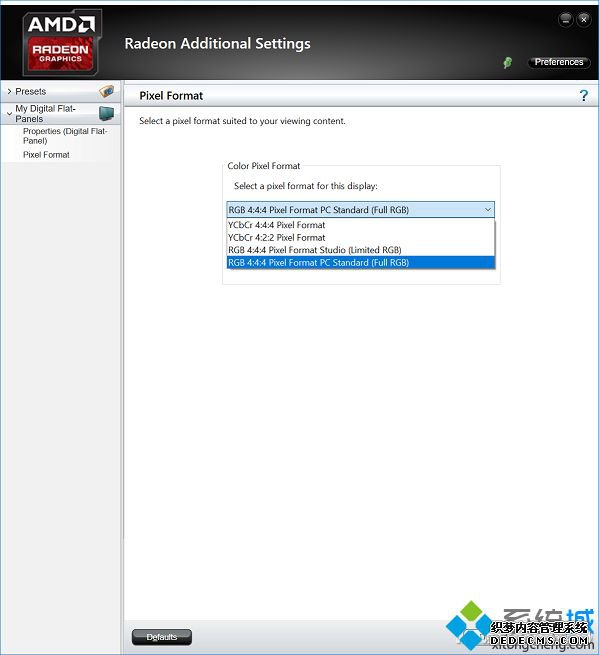
Task: Click the pixel format dropdown arrow
Action: [x=487, y=210]
